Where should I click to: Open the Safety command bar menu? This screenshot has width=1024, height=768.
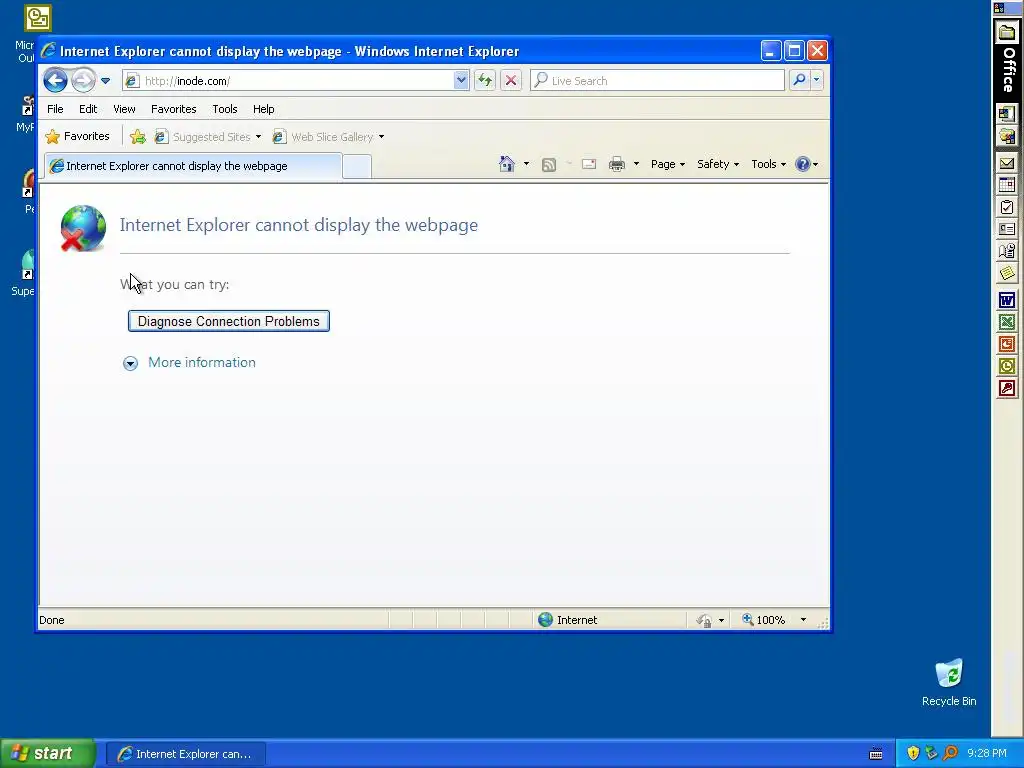tap(718, 164)
